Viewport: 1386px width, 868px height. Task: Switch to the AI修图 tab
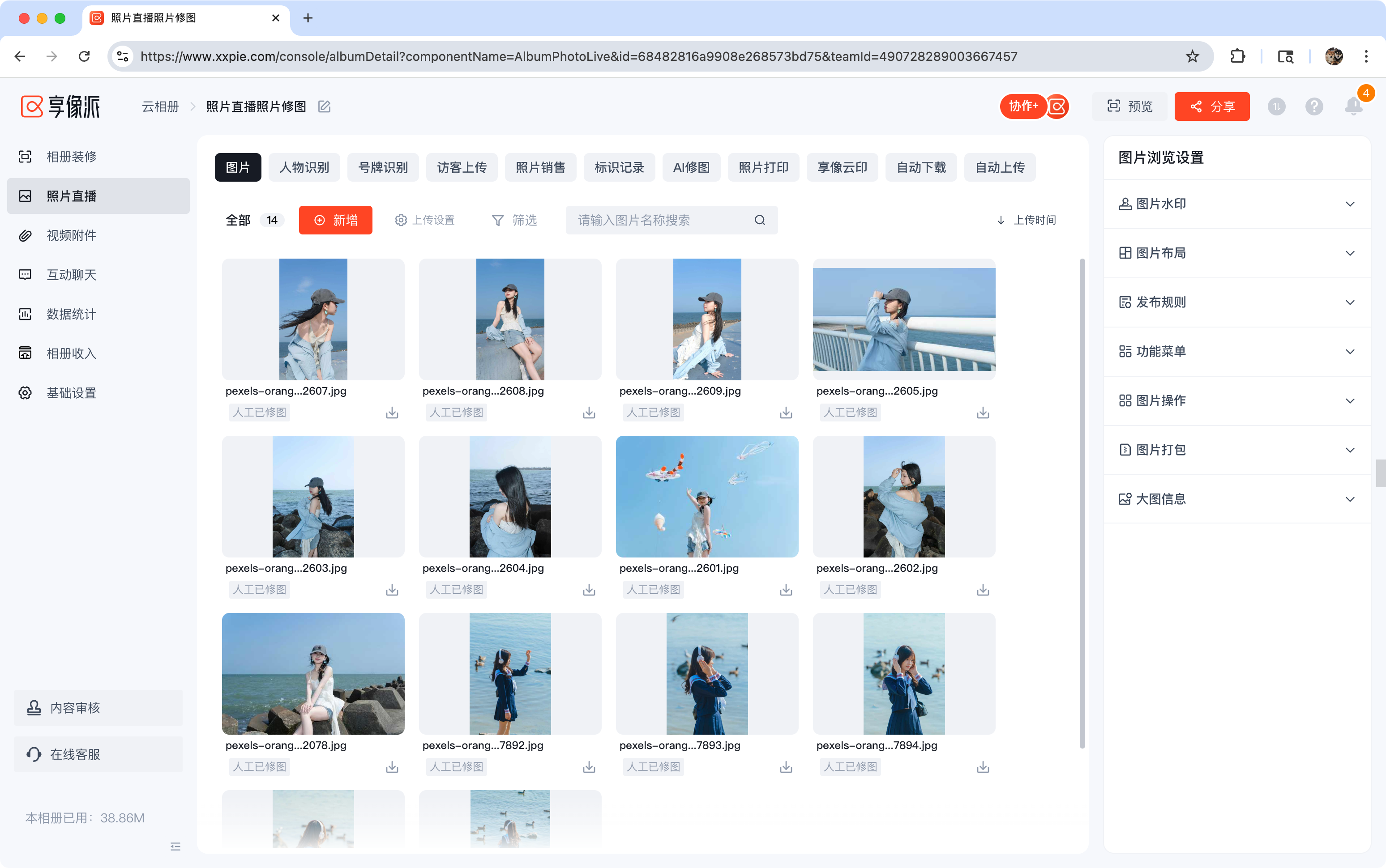click(691, 168)
